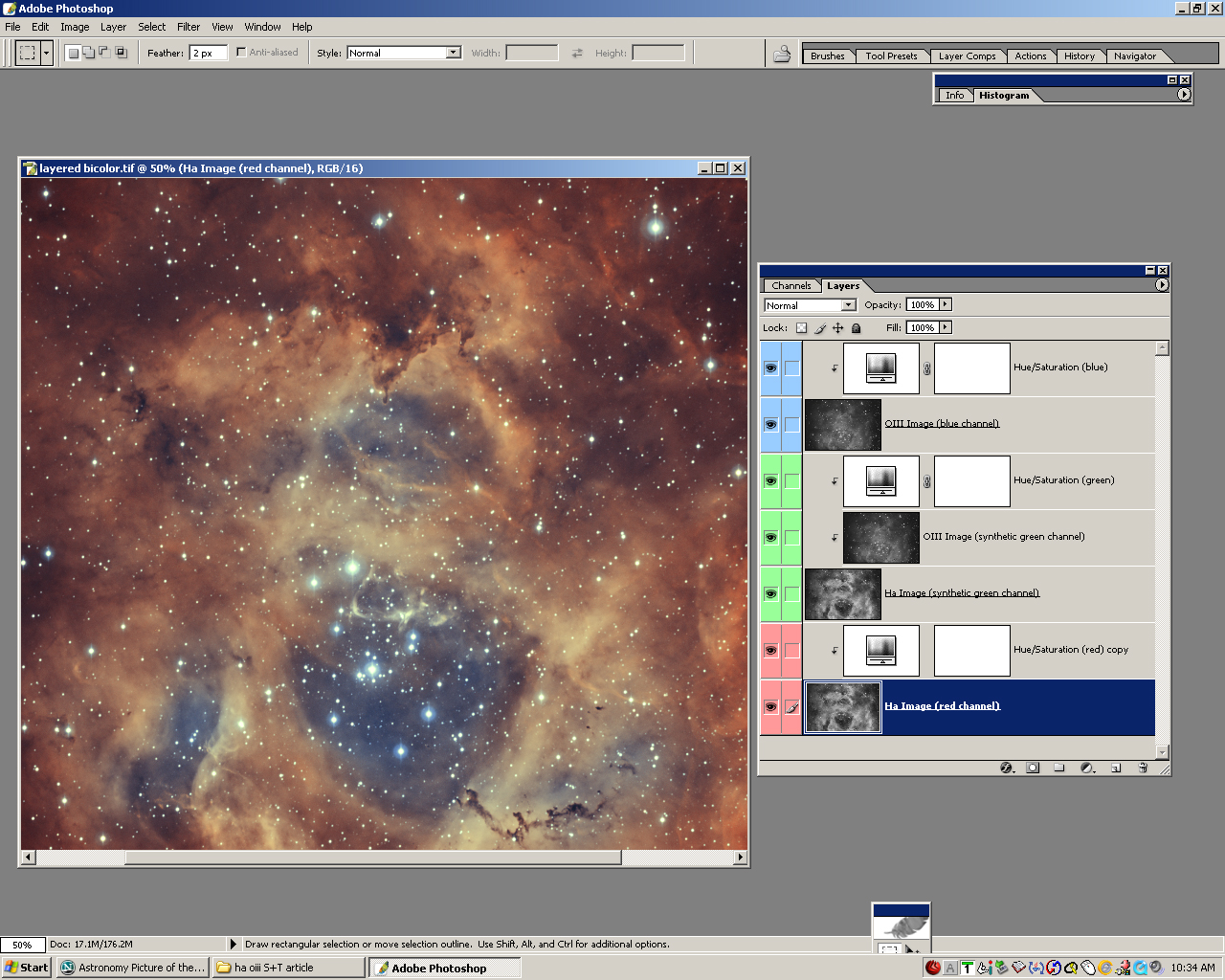Viewport: 1225px width, 980px height.
Task: Click the lock transparent pixels icon
Action: click(x=802, y=328)
